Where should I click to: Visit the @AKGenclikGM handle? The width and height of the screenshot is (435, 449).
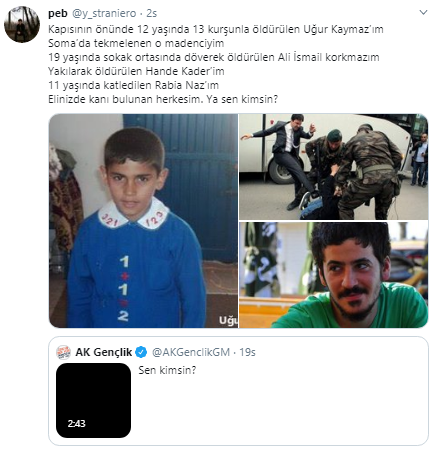pyautogui.click(x=191, y=352)
